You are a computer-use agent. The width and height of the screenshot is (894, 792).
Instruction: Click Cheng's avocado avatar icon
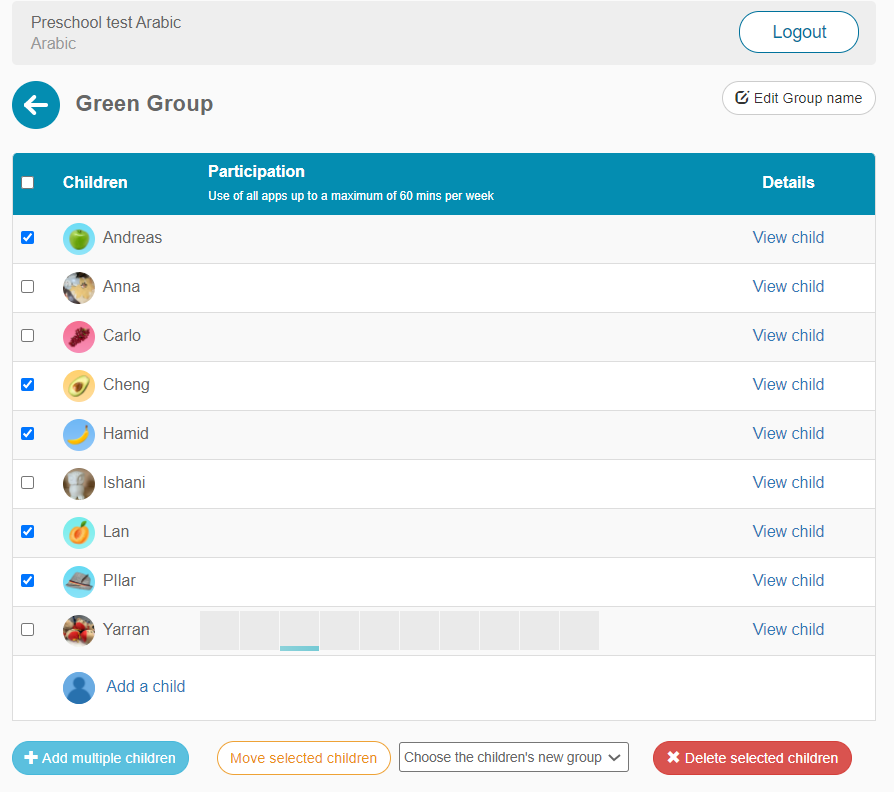click(x=79, y=385)
